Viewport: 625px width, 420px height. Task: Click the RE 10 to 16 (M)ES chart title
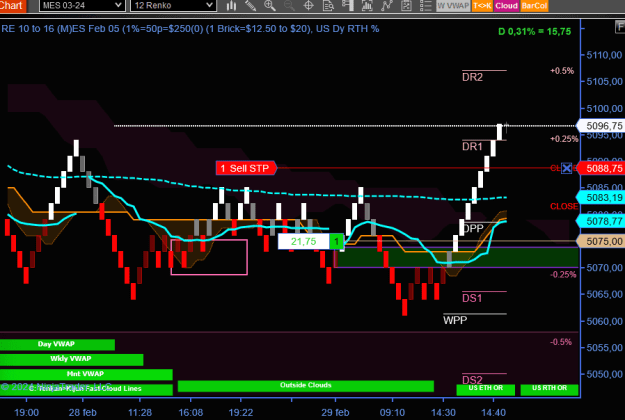[x=190, y=29]
